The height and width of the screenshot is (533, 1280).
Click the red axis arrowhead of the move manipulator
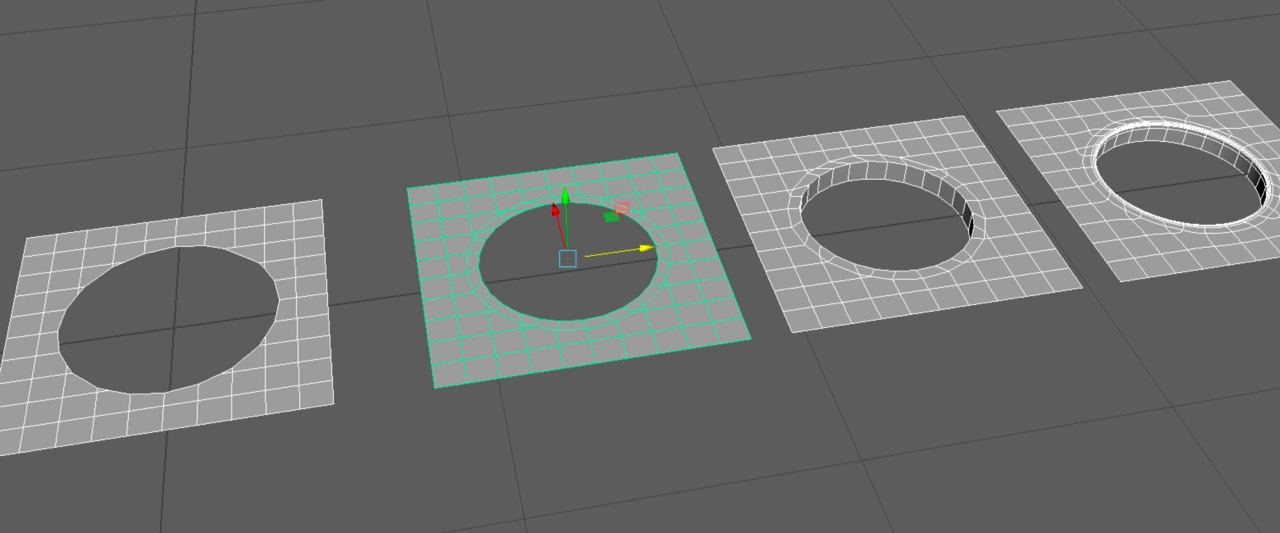[x=556, y=209]
